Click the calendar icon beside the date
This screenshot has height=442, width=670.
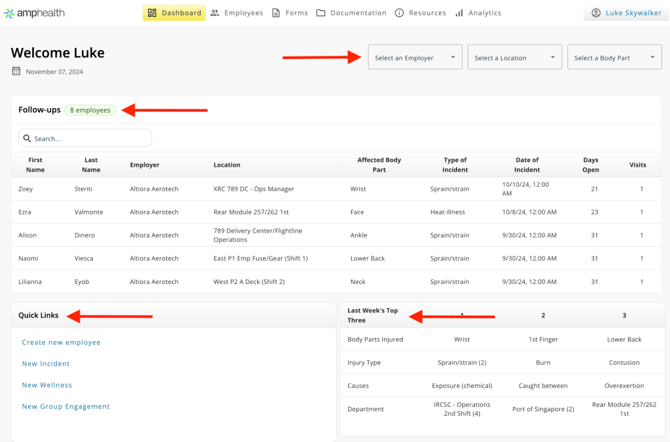tap(16, 71)
